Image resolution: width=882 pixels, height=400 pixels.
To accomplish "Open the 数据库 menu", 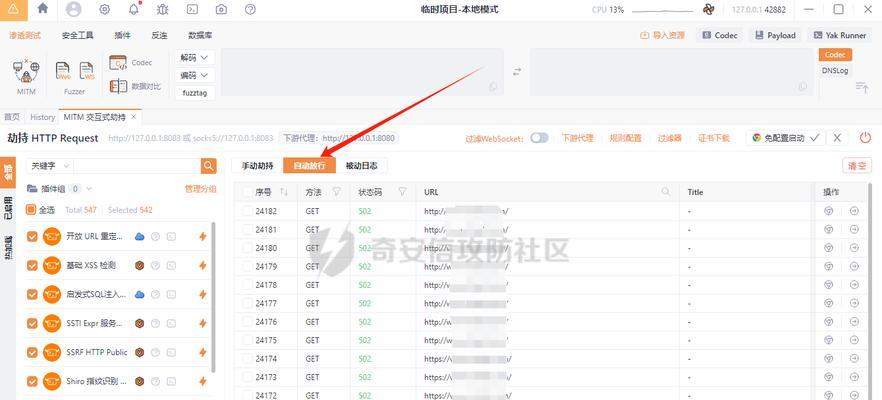I will coord(200,35).
